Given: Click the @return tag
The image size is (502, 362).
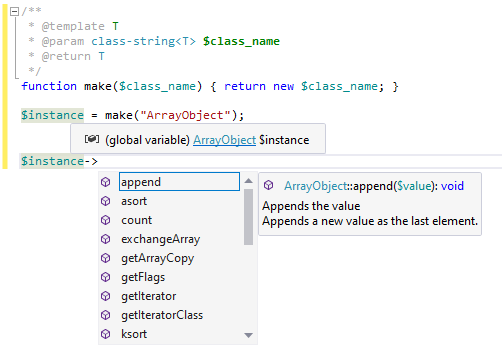Looking at the screenshot, I should [66, 56].
